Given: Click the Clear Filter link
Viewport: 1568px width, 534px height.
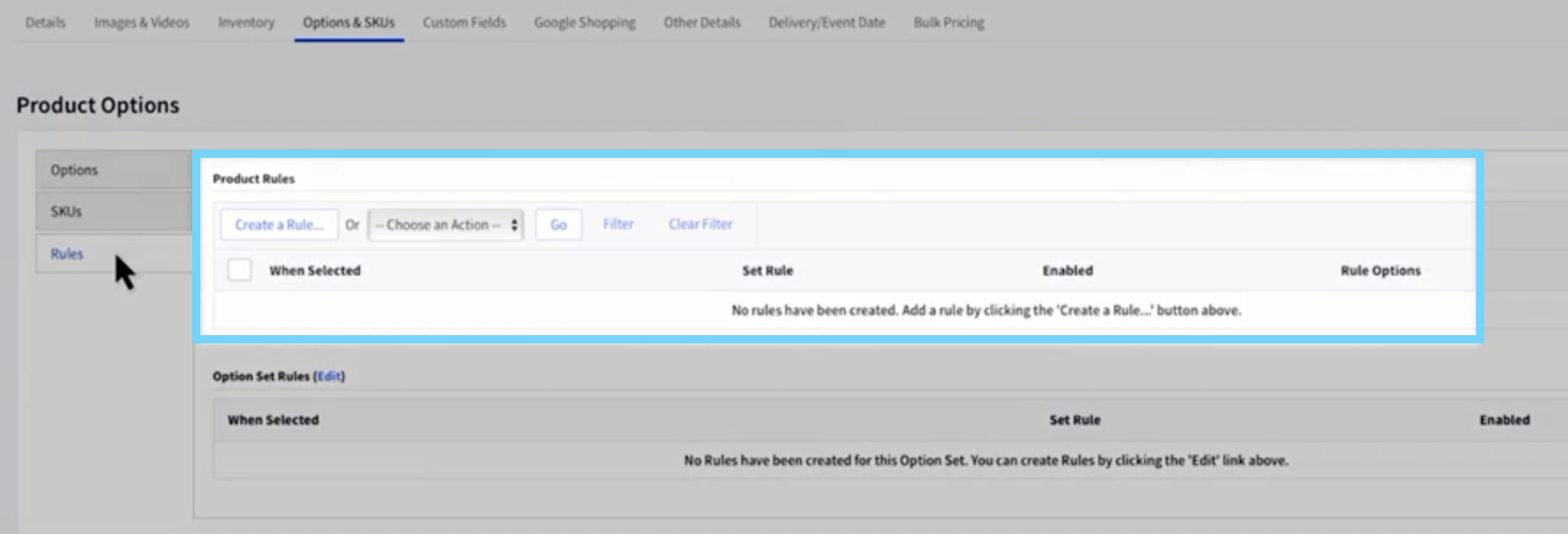Looking at the screenshot, I should click(701, 224).
